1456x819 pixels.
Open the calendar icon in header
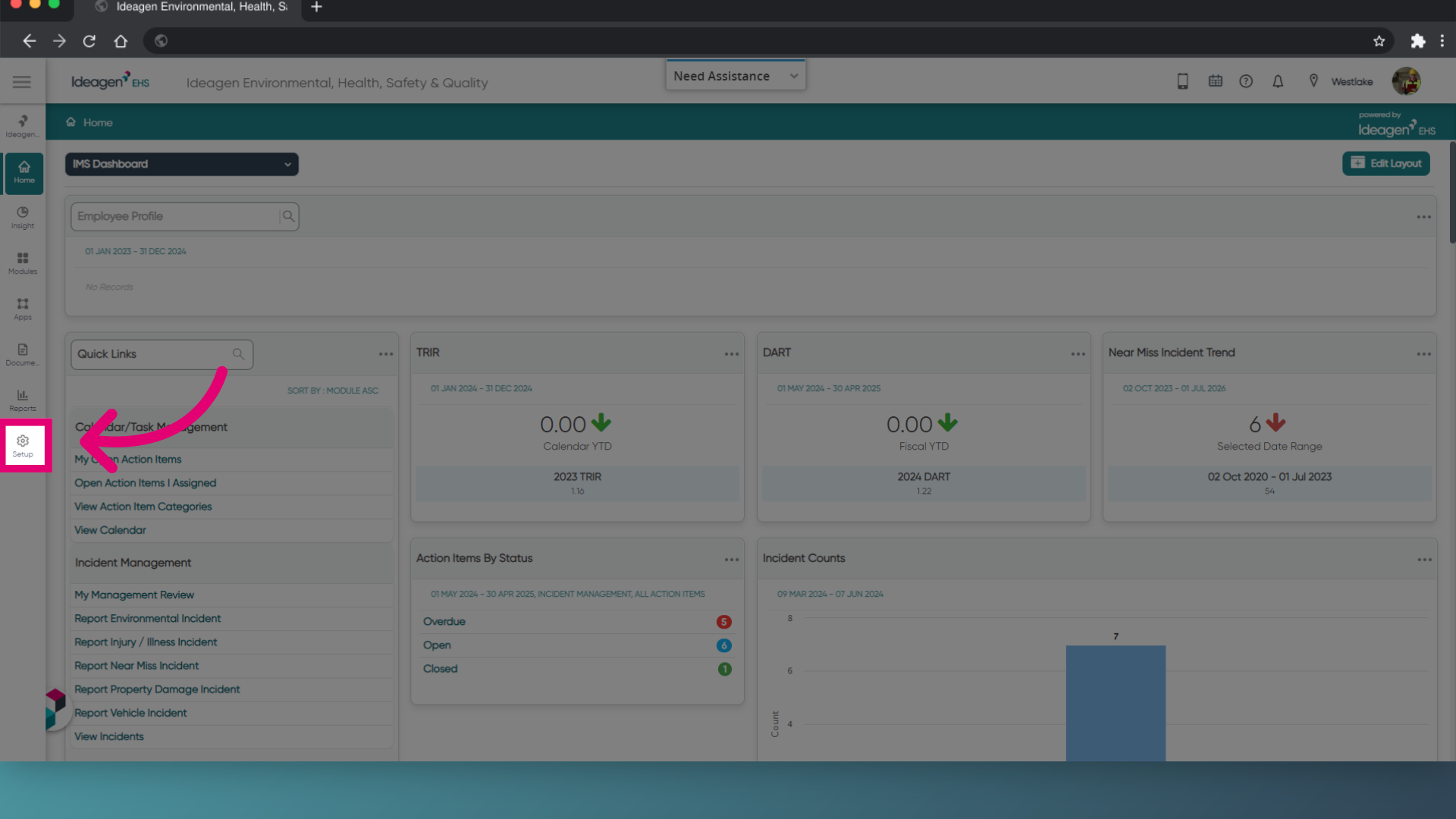pyautogui.click(x=1215, y=81)
